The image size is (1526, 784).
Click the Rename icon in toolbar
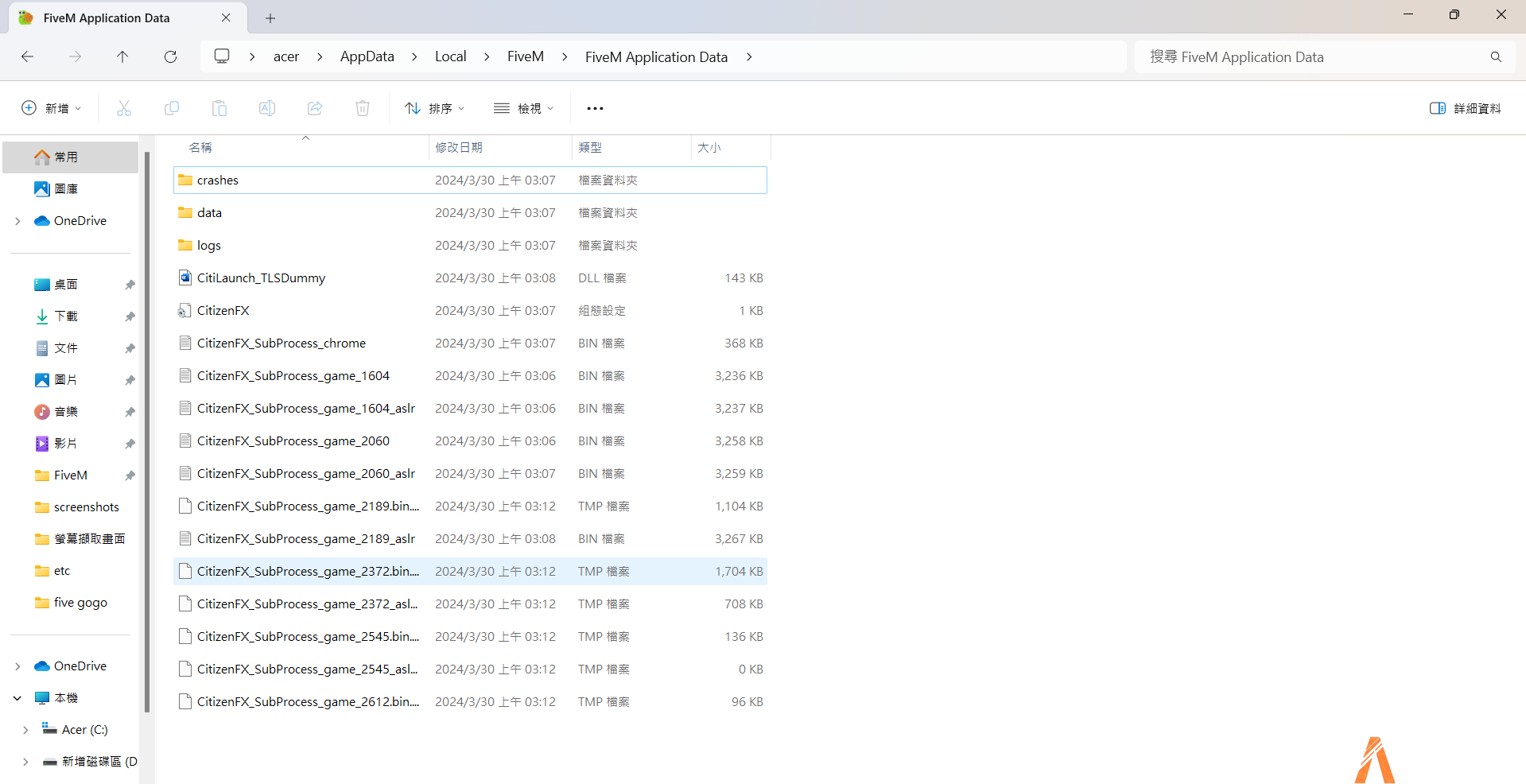click(267, 108)
